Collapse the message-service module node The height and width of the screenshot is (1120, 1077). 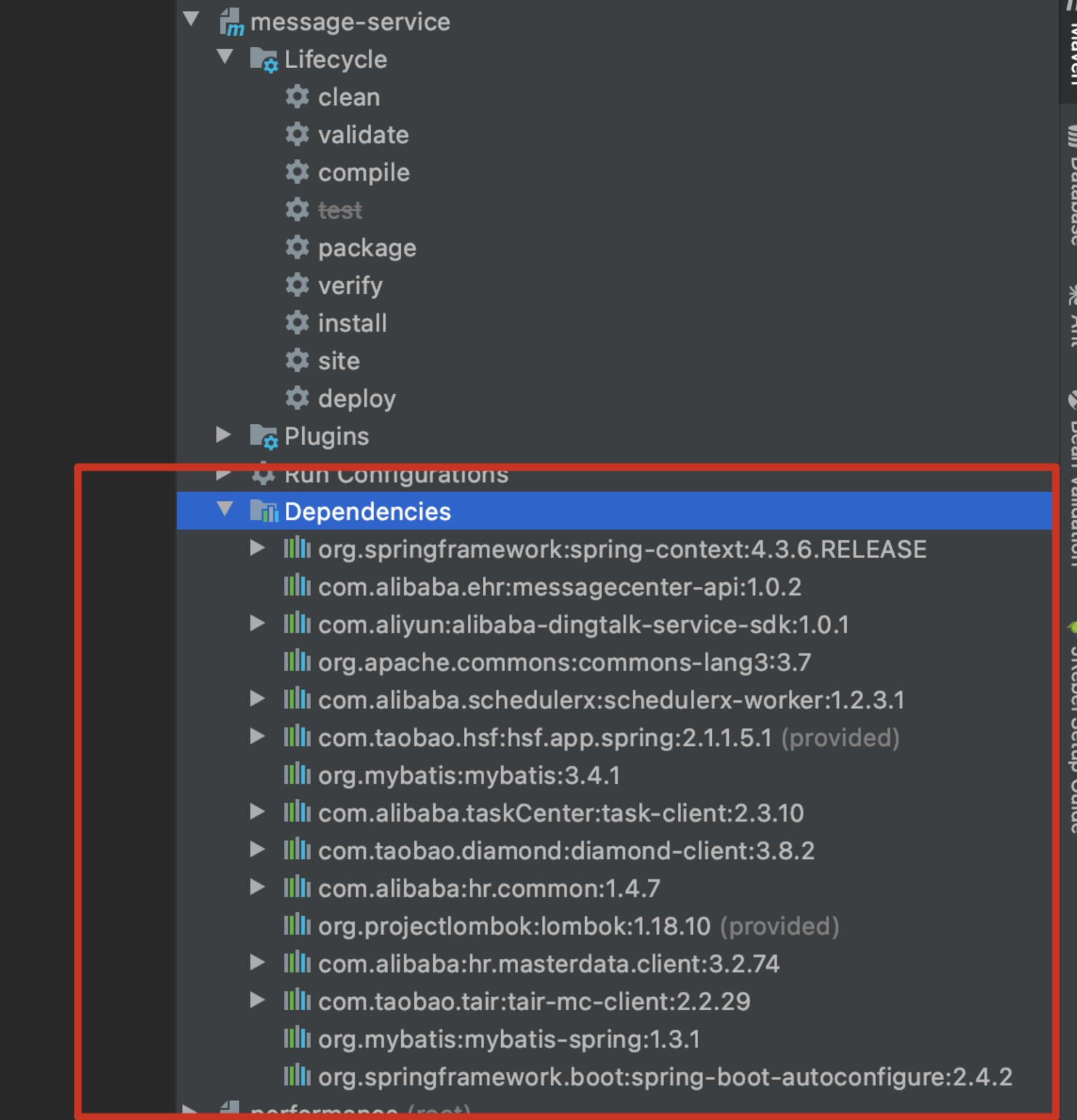tap(191, 19)
